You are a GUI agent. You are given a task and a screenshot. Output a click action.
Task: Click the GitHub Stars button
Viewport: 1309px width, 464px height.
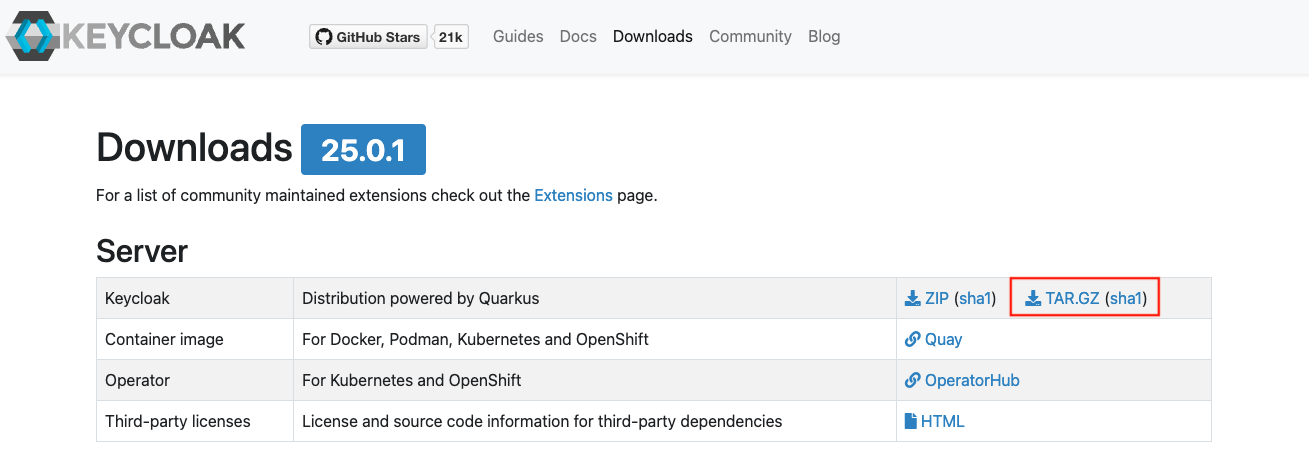[369, 37]
